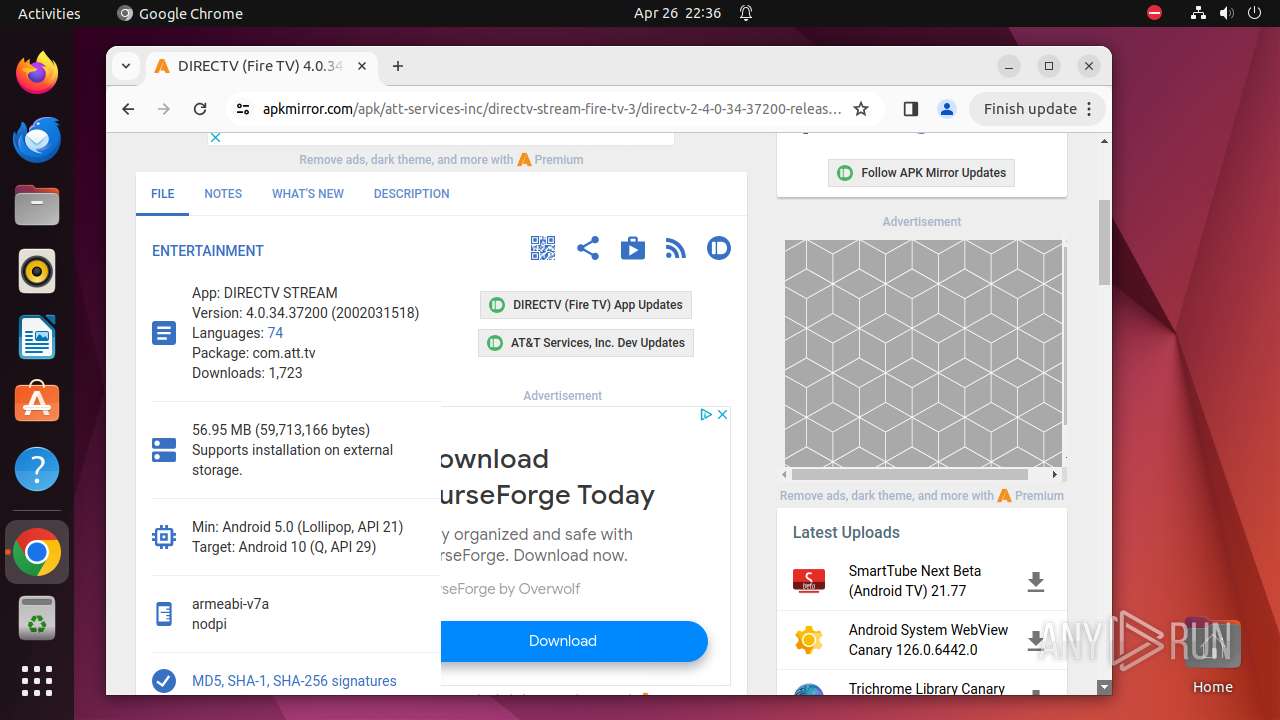Open Activities overview
The image size is (1280, 720).
click(x=49, y=13)
